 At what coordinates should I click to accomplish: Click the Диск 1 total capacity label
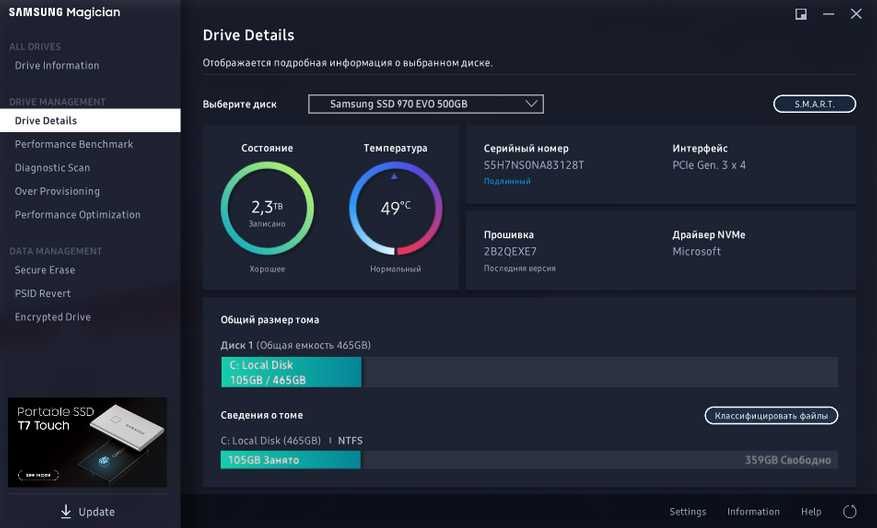pos(295,345)
